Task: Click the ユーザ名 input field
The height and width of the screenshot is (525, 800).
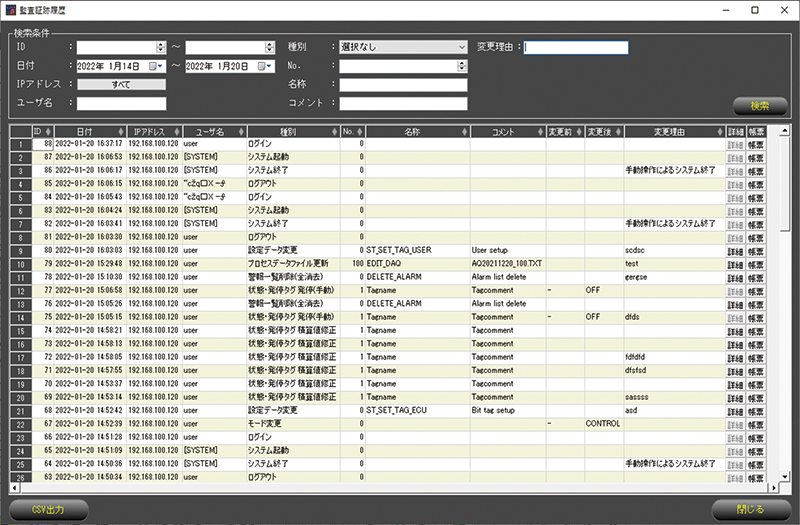Action: point(121,104)
